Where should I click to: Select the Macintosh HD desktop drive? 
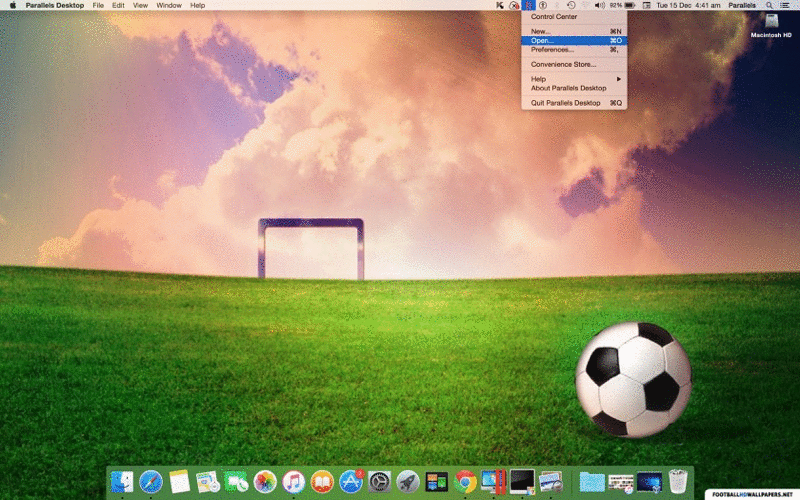[x=771, y=22]
